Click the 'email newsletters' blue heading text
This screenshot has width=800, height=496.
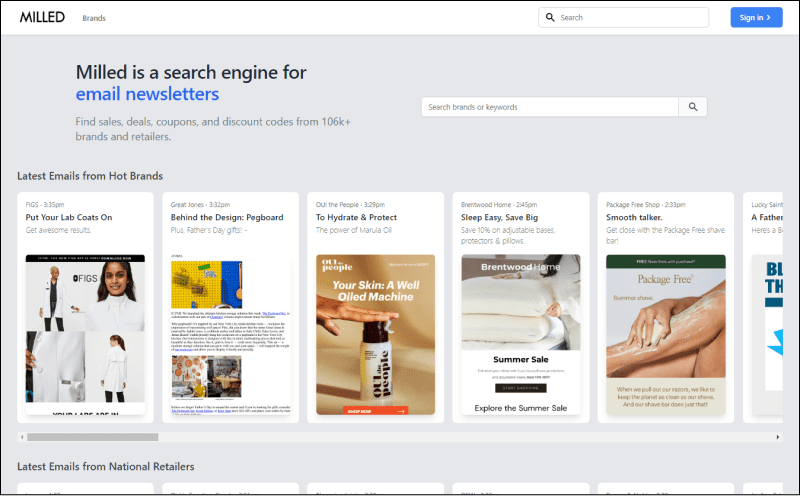tap(147, 94)
